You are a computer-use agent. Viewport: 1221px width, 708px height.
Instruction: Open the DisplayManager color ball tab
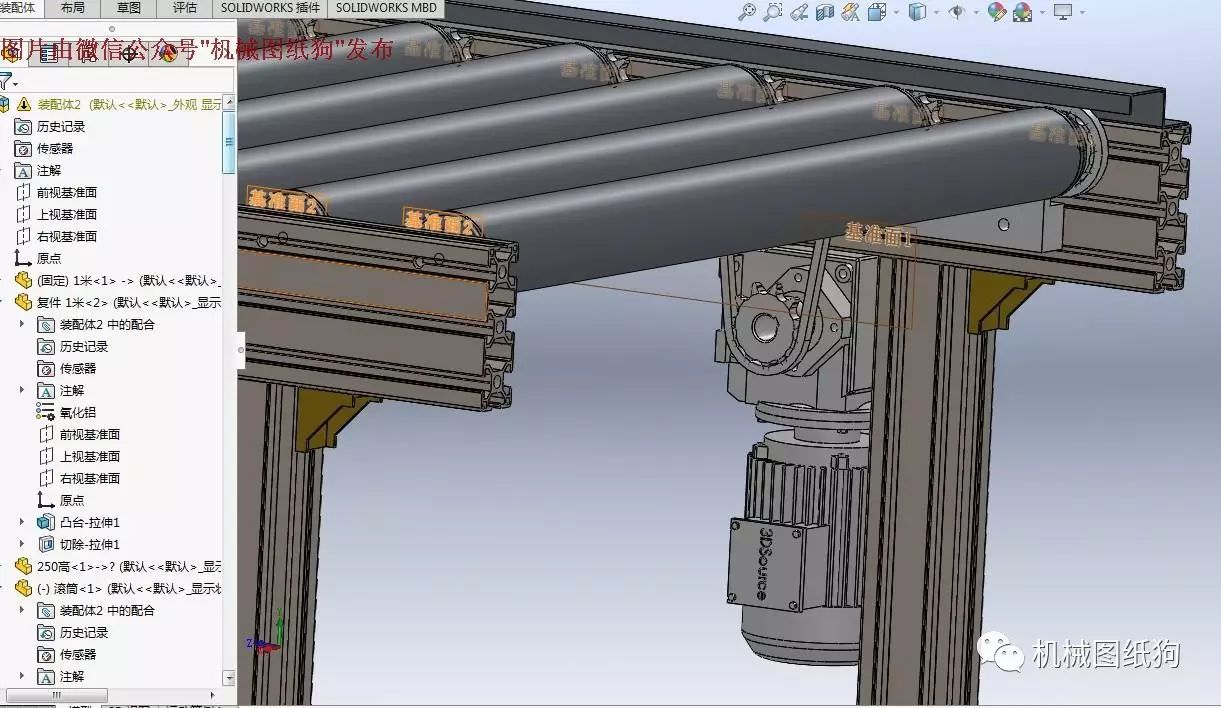pyautogui.click(x=169, y=53)
